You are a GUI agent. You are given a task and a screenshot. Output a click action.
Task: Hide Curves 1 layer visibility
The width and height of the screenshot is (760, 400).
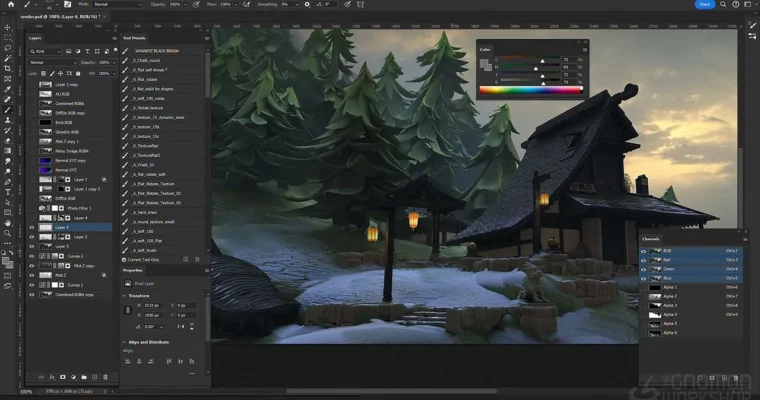32,285
